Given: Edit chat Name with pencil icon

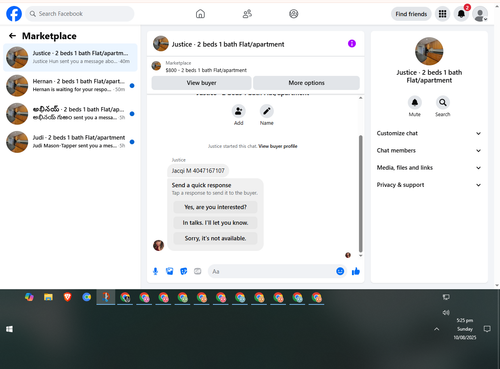Looking at the screenshot, I should tap(267, 111).
